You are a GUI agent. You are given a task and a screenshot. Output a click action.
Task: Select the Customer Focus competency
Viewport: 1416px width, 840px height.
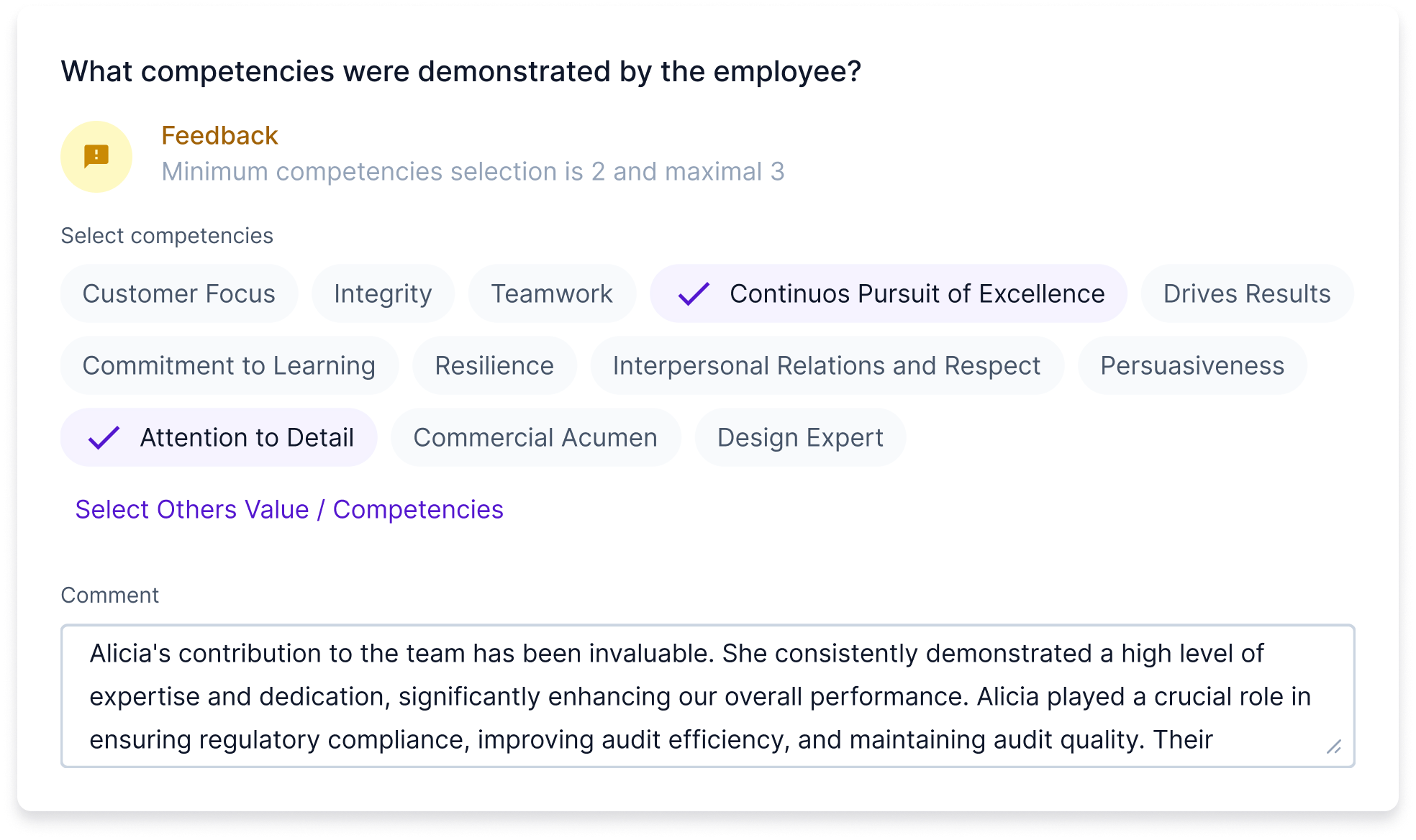click(x=178, y=293)
